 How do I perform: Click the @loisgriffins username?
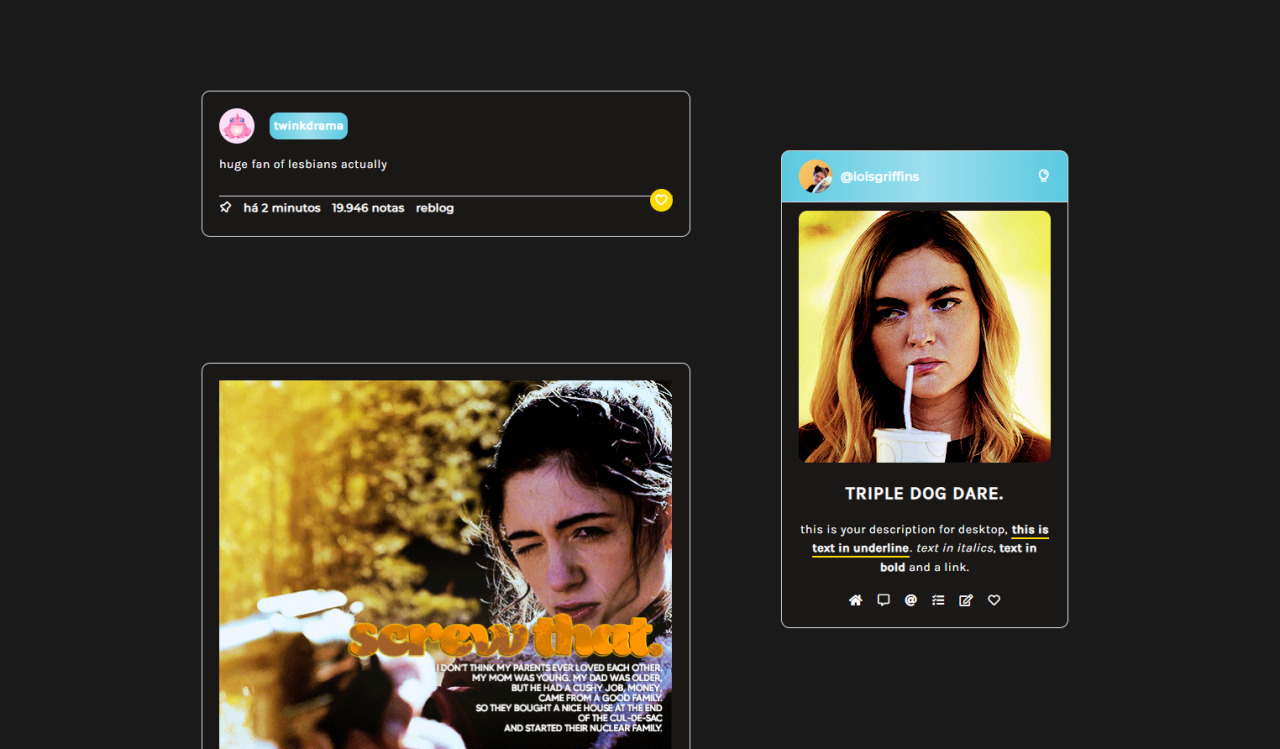(879, 177)
